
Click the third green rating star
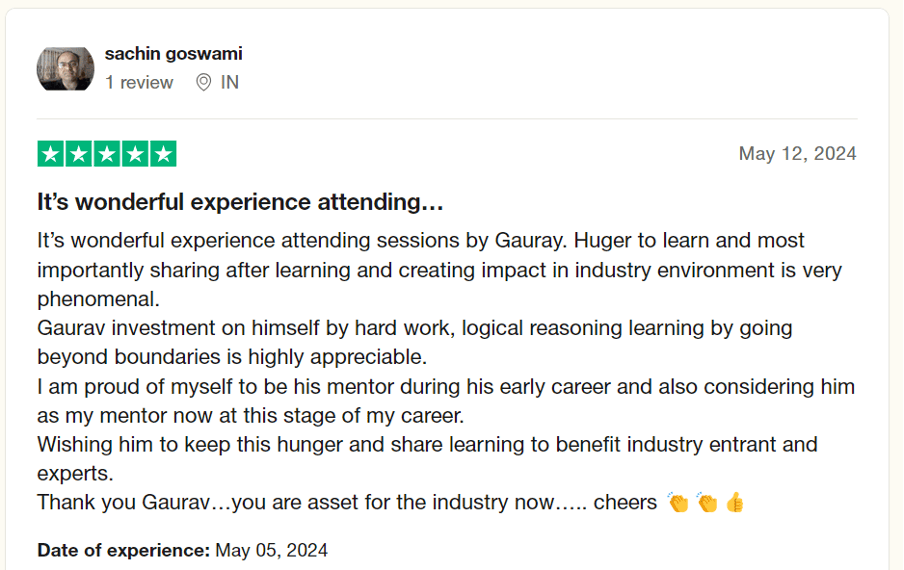[x=107, y=154]
